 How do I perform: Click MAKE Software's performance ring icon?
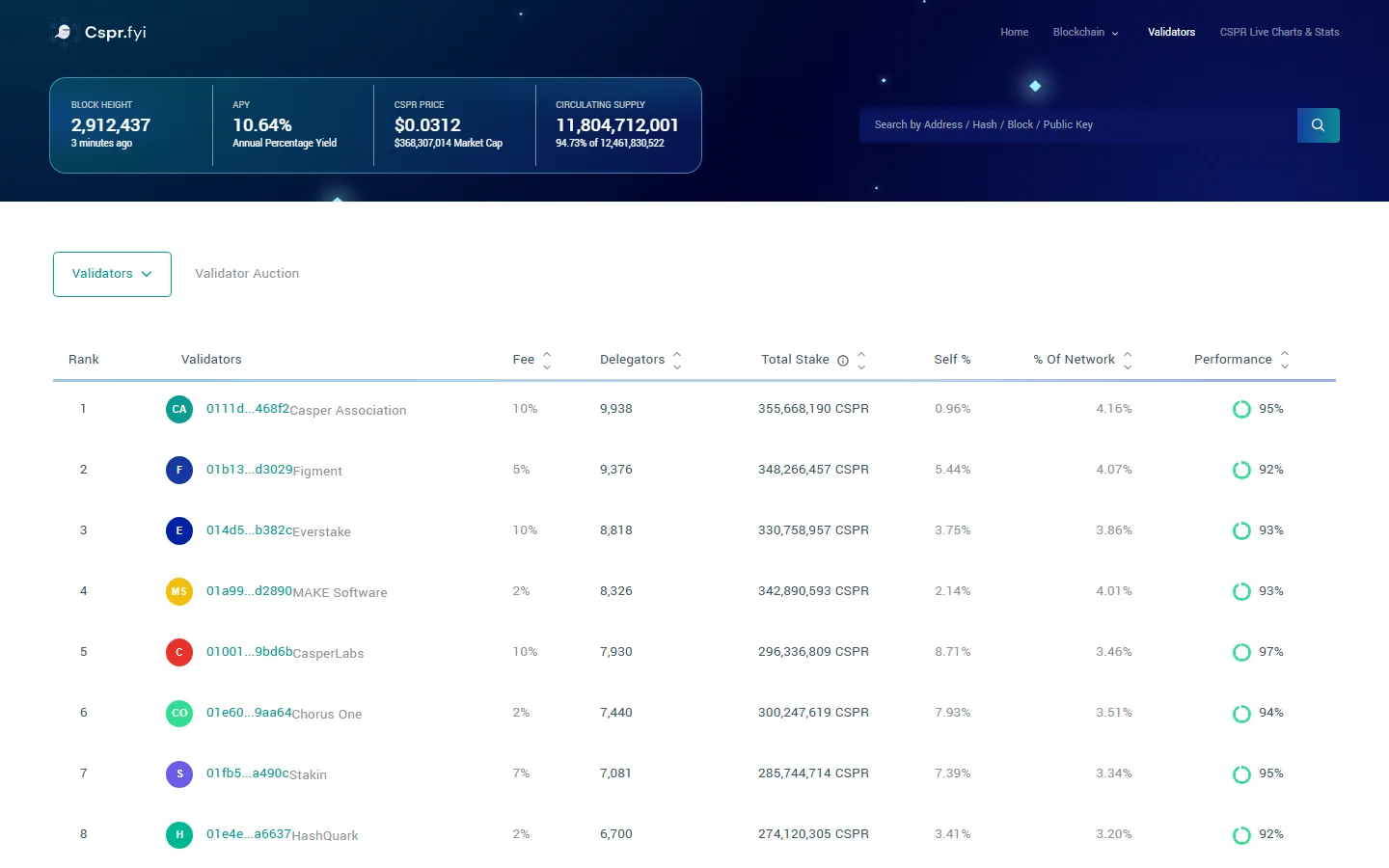(1241, 591)
